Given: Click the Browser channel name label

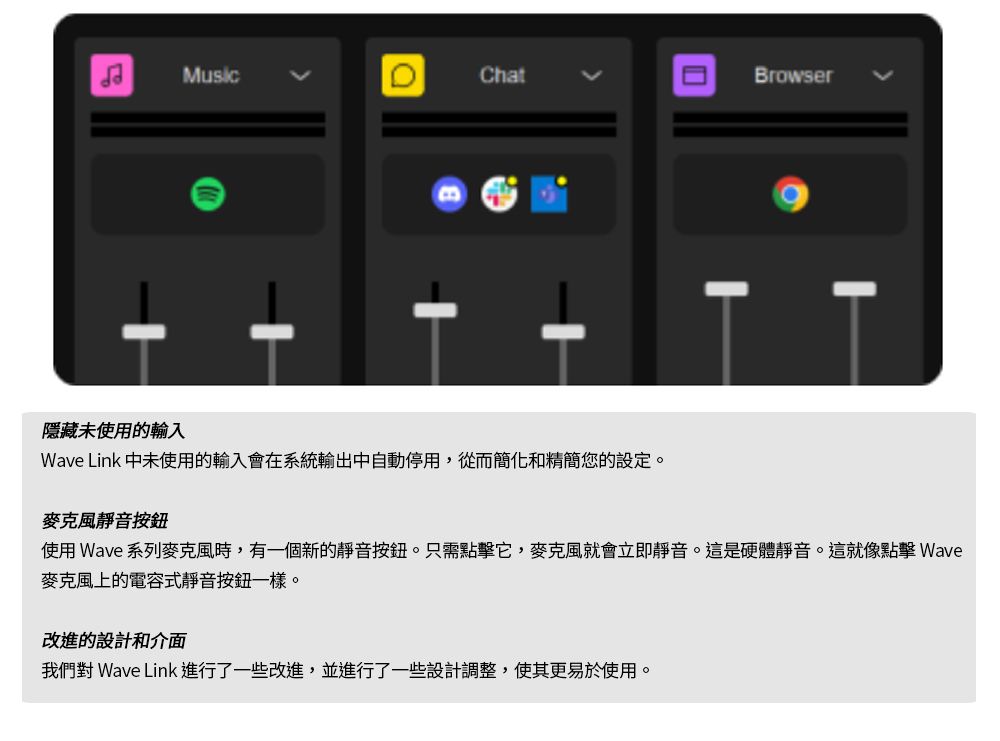Looking at the screenshot, I should (x=793, y=75).
